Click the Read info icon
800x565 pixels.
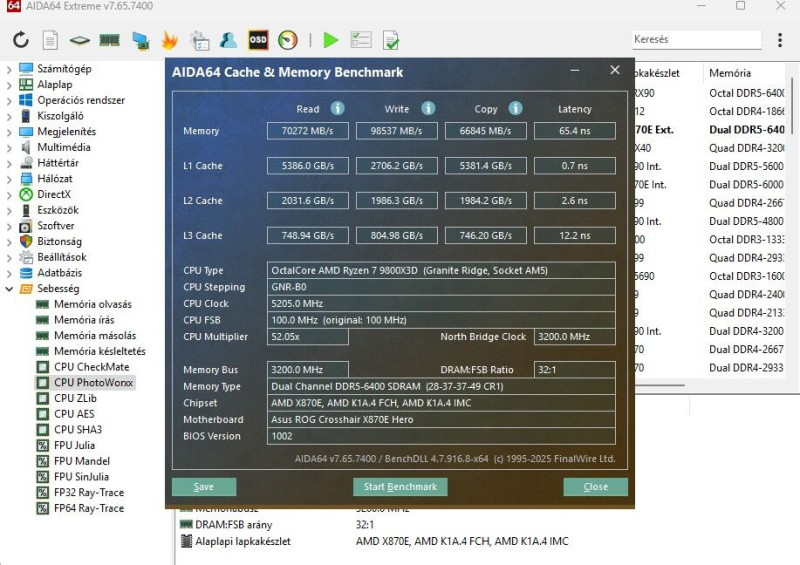(337, 108)
